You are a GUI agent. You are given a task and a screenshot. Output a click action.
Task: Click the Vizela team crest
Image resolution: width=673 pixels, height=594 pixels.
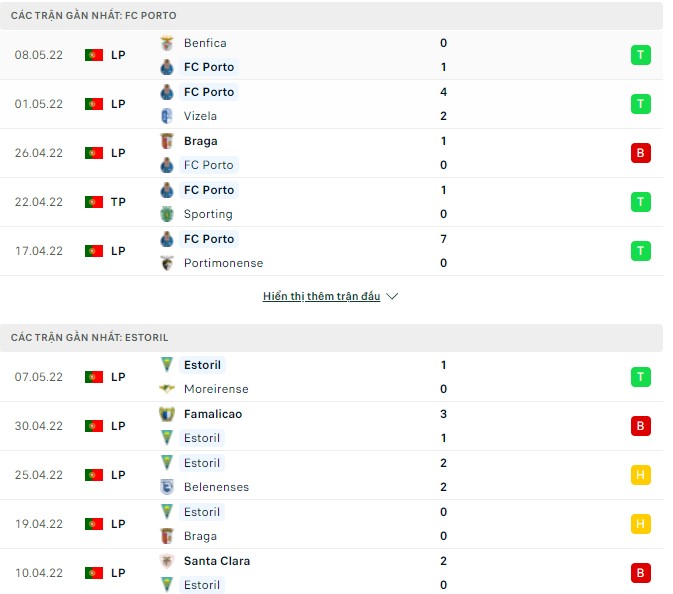(x=167, y=116)
